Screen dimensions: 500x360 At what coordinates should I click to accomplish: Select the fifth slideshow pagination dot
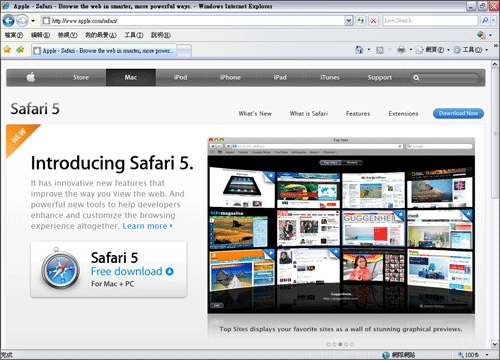click(352, 344)
